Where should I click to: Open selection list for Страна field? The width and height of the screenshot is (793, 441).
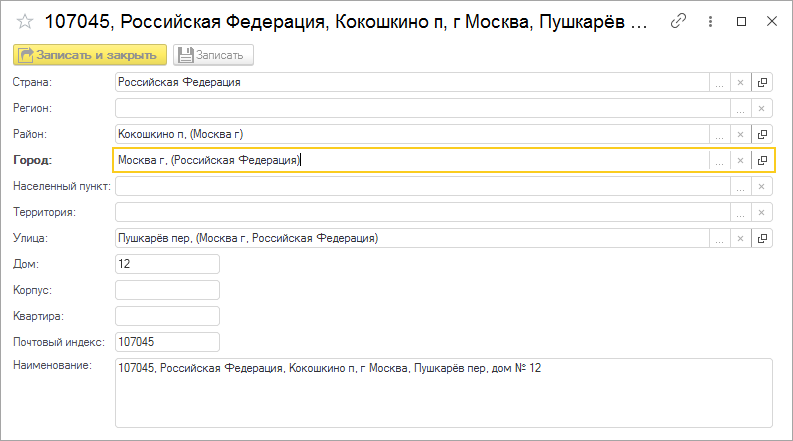tap(720, 82)
